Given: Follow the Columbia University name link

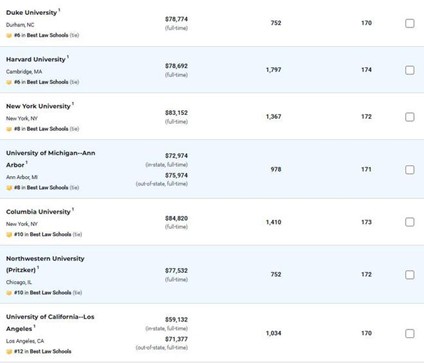Looking at the screenshot, I should coord(38,212).
